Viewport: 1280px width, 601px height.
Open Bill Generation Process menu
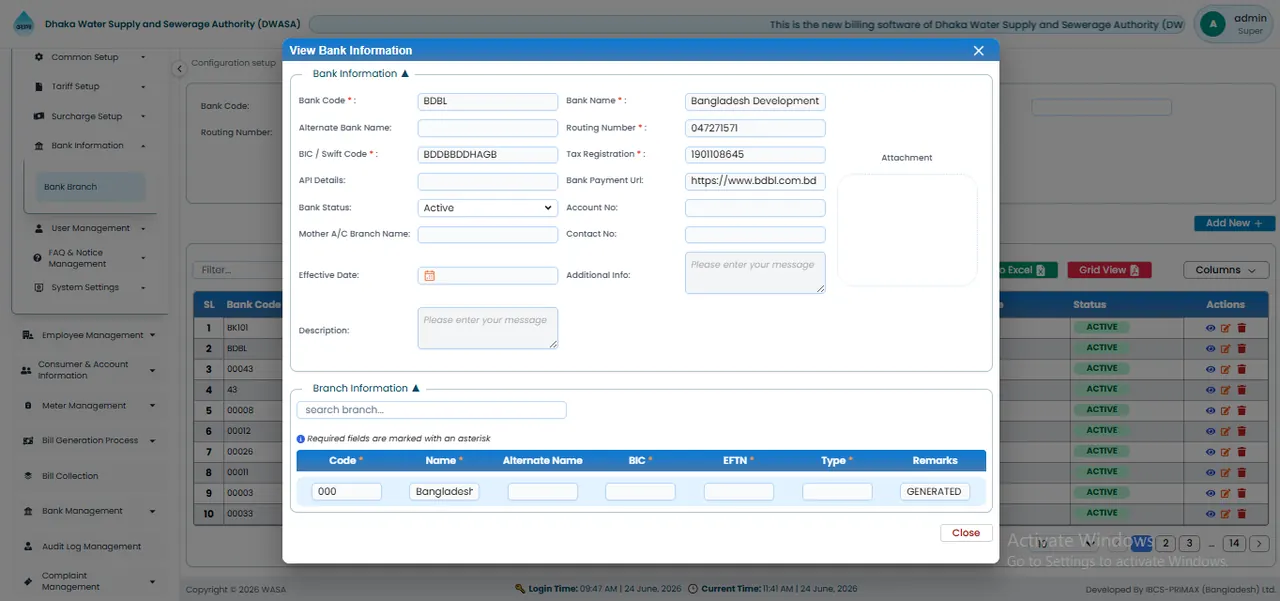point(89,441)
